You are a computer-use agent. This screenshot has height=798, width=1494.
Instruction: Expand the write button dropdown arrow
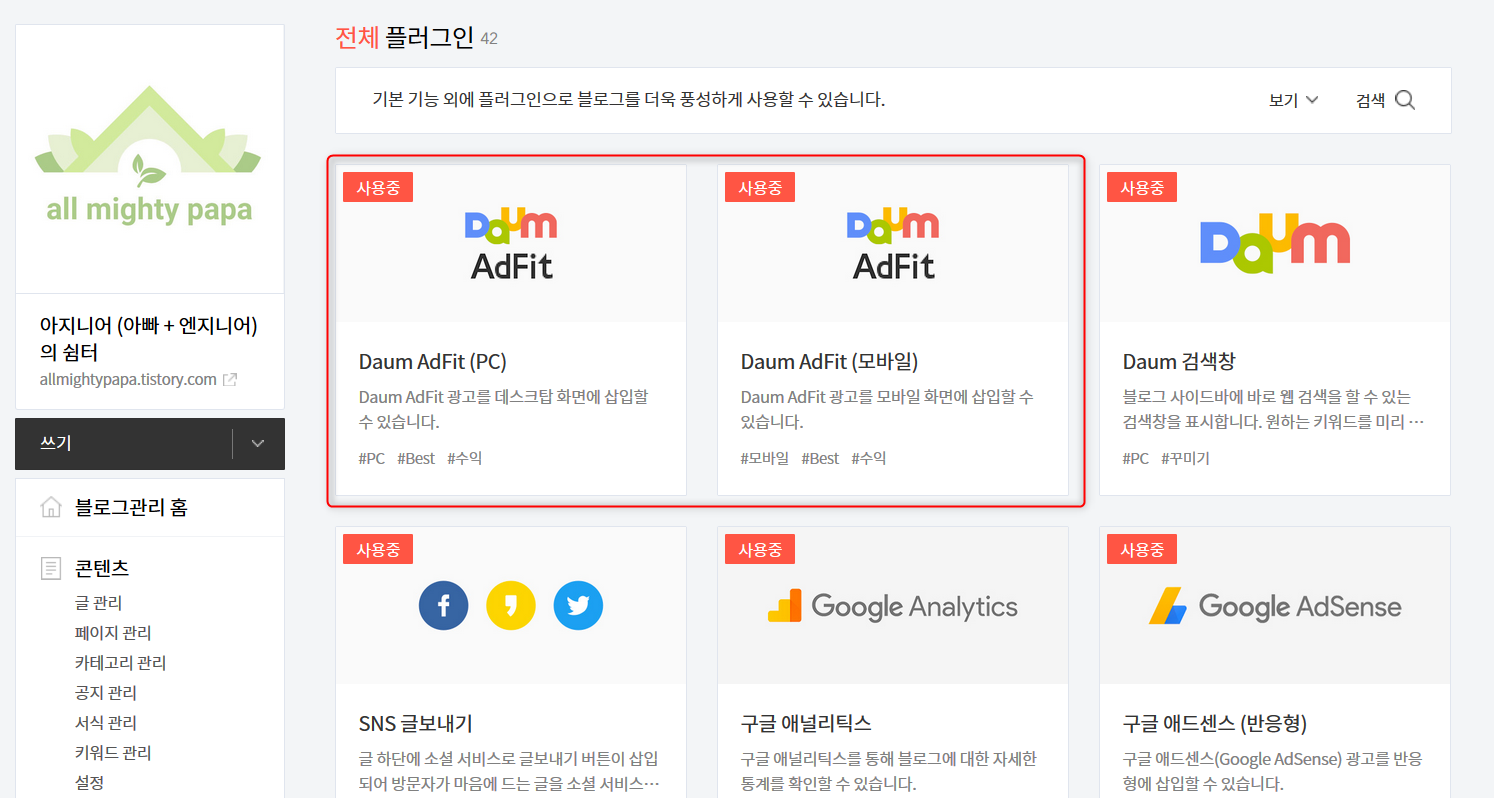tap(258, 443)
